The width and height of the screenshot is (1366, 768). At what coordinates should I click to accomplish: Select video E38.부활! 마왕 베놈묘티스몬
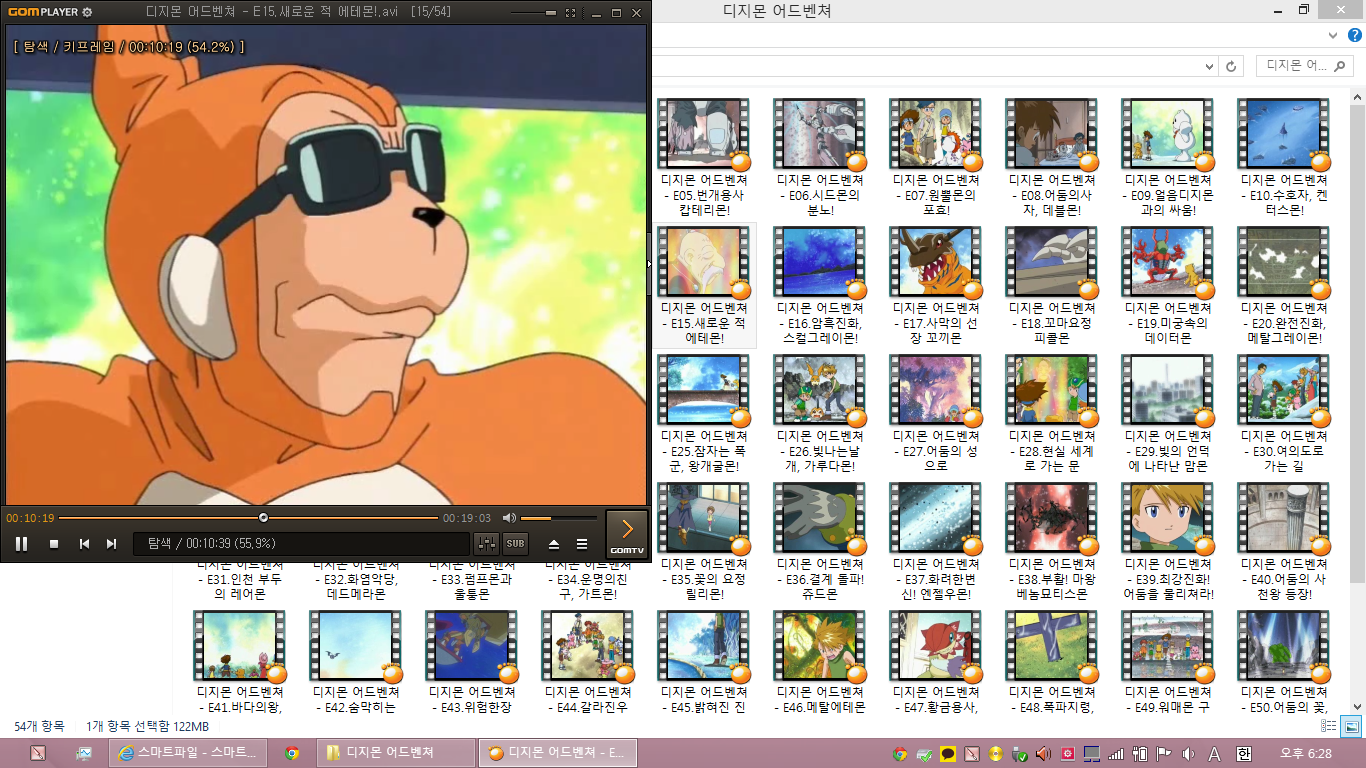pos(1052,542)
